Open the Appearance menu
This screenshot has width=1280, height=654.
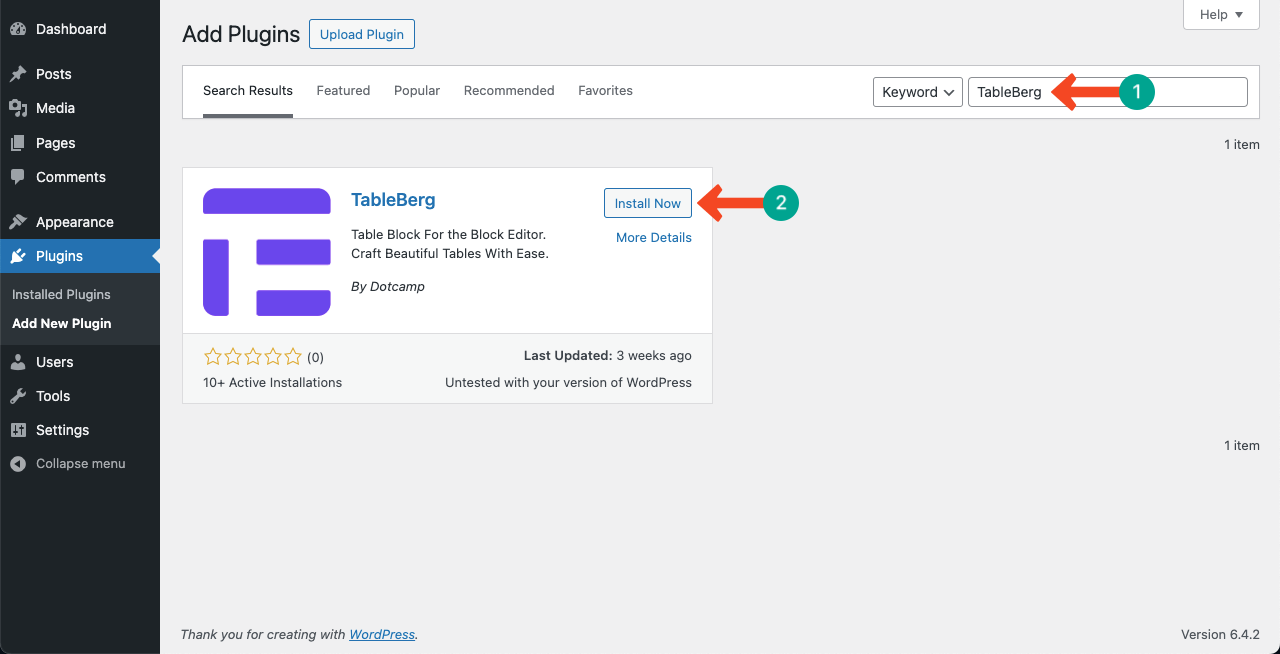point(80,222)
